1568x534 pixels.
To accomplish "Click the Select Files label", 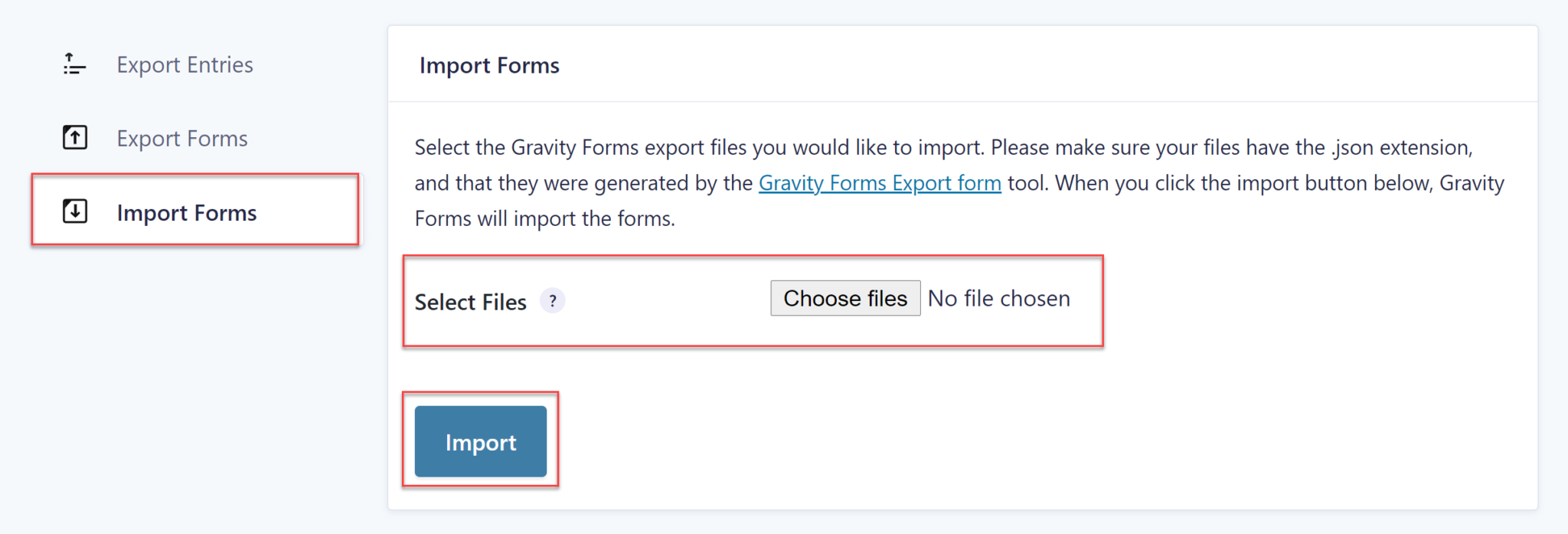I will tap(471, 301).
